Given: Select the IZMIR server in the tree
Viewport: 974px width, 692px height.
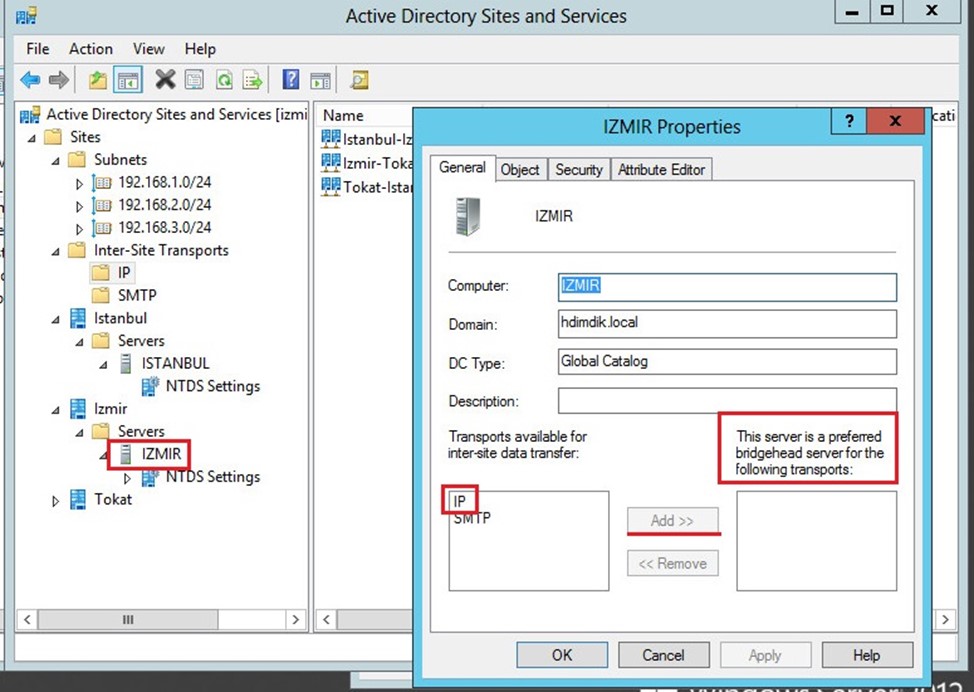Looking at the screenshot, I should (161, 454).
